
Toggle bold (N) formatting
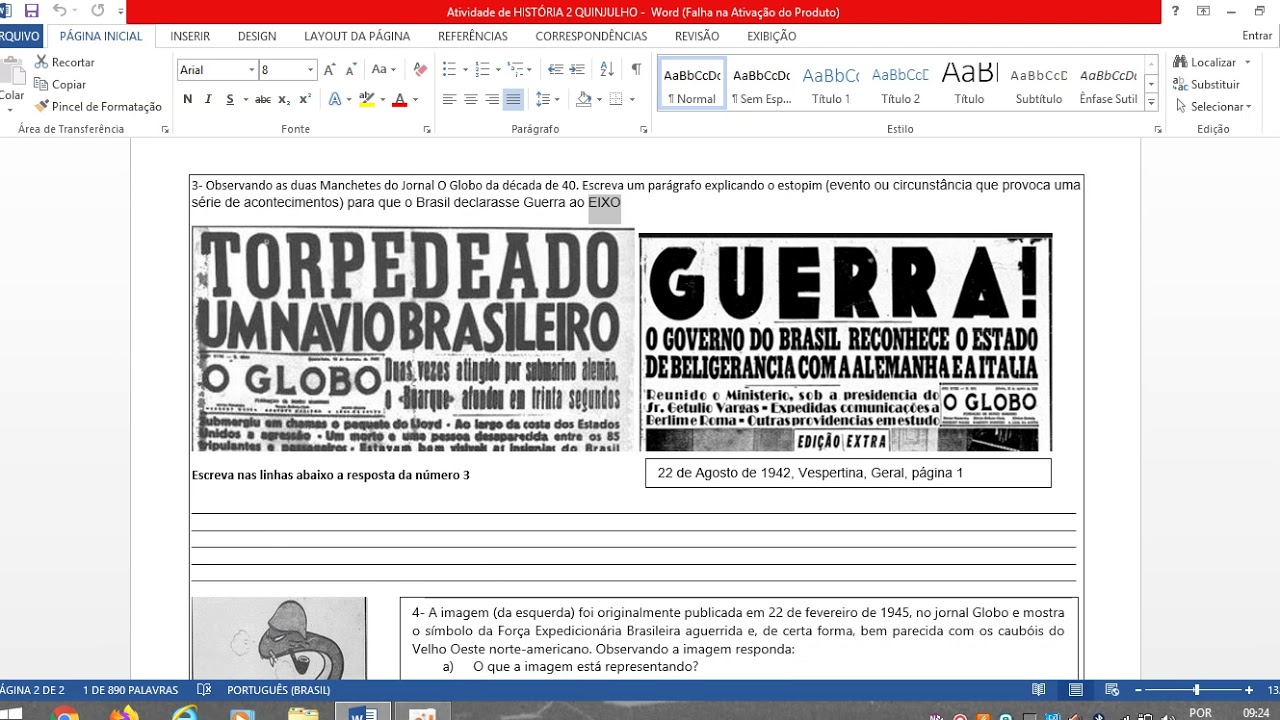tap(187, 99)
